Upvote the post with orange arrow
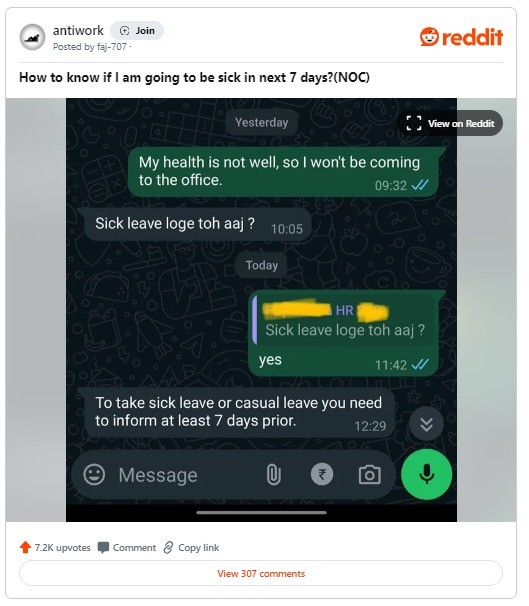This screenshot has width=529, height=606. click(x=26, y=547)
